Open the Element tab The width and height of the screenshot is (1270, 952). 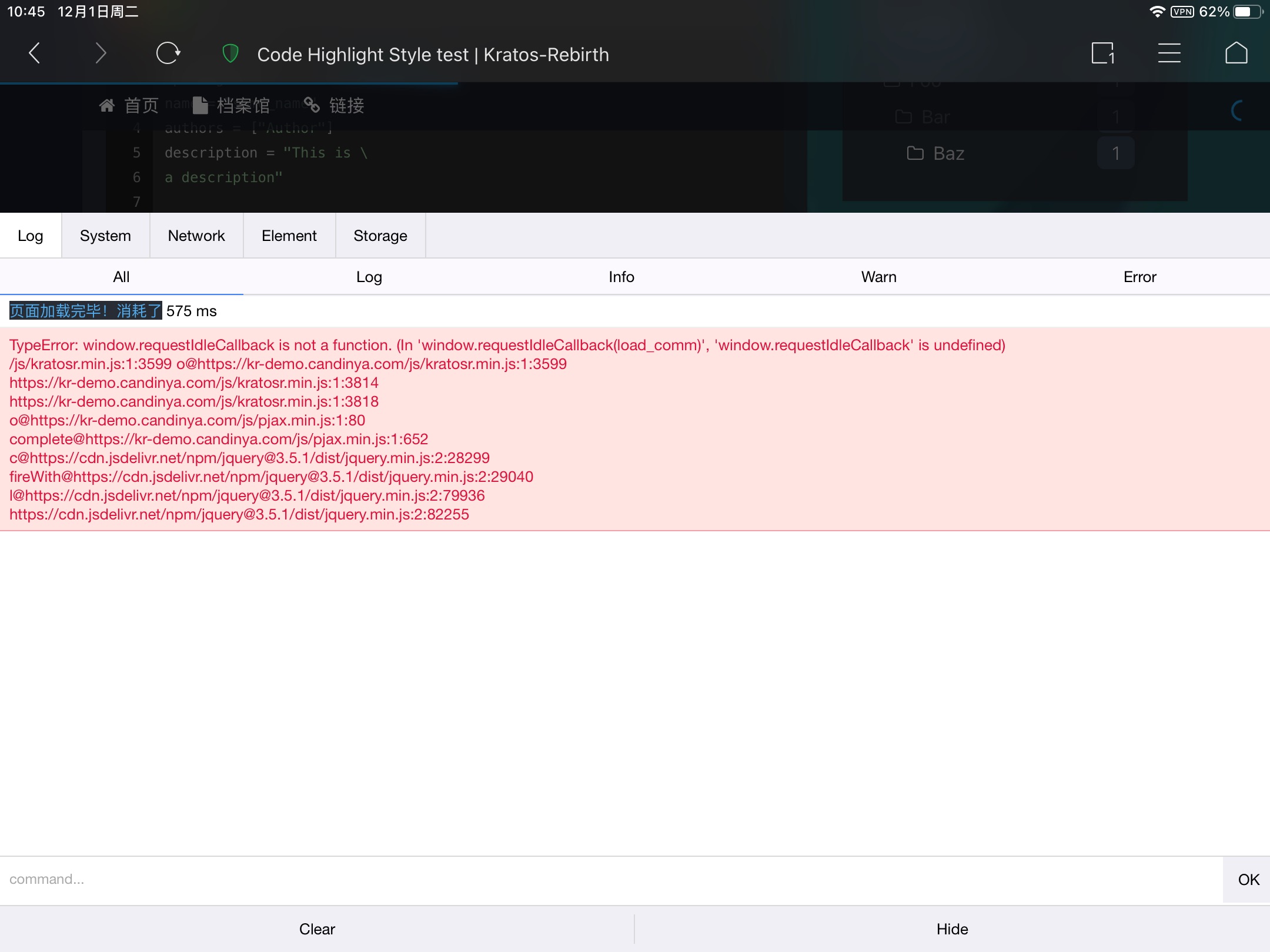point(289,236)
